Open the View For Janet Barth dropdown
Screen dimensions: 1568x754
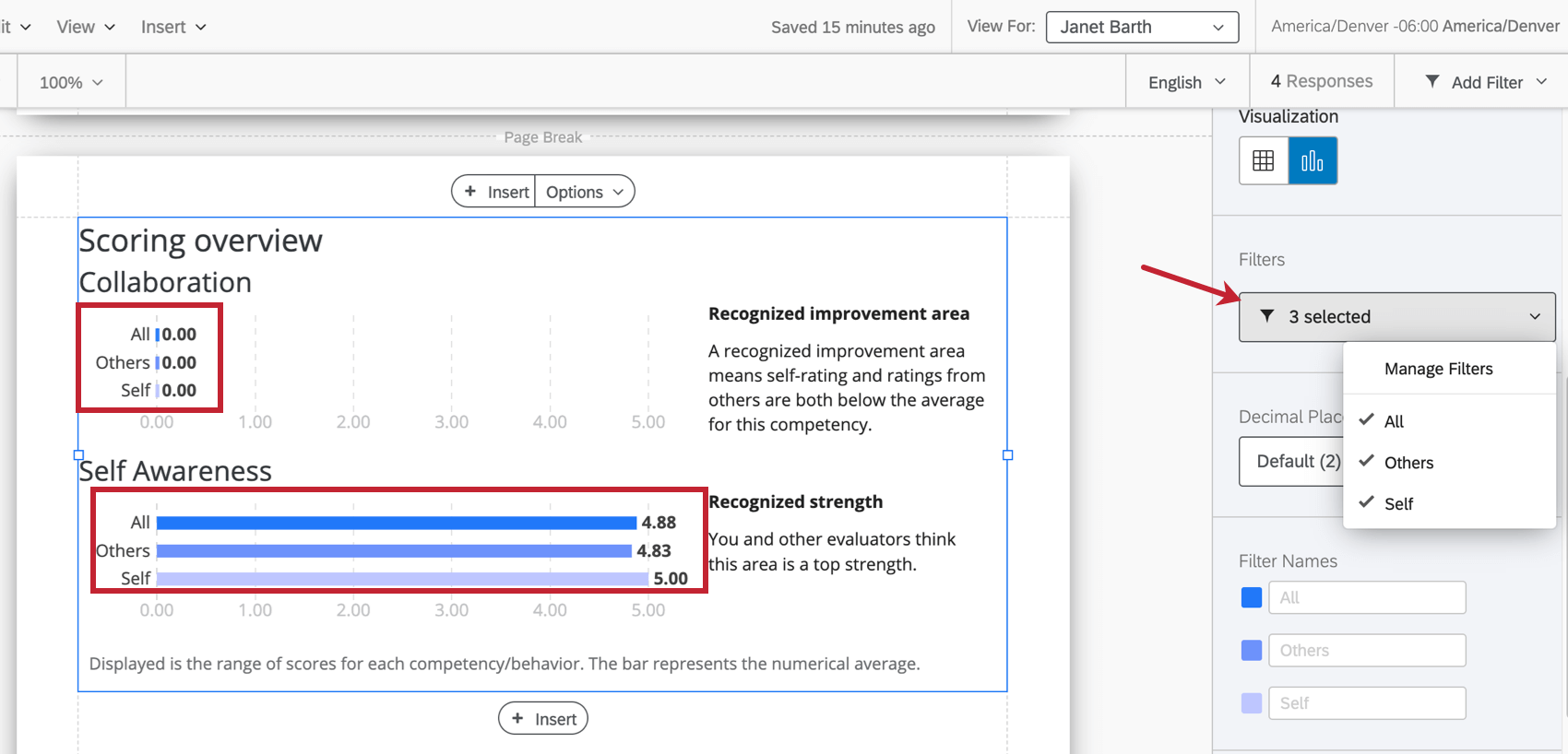point(1142,27)
